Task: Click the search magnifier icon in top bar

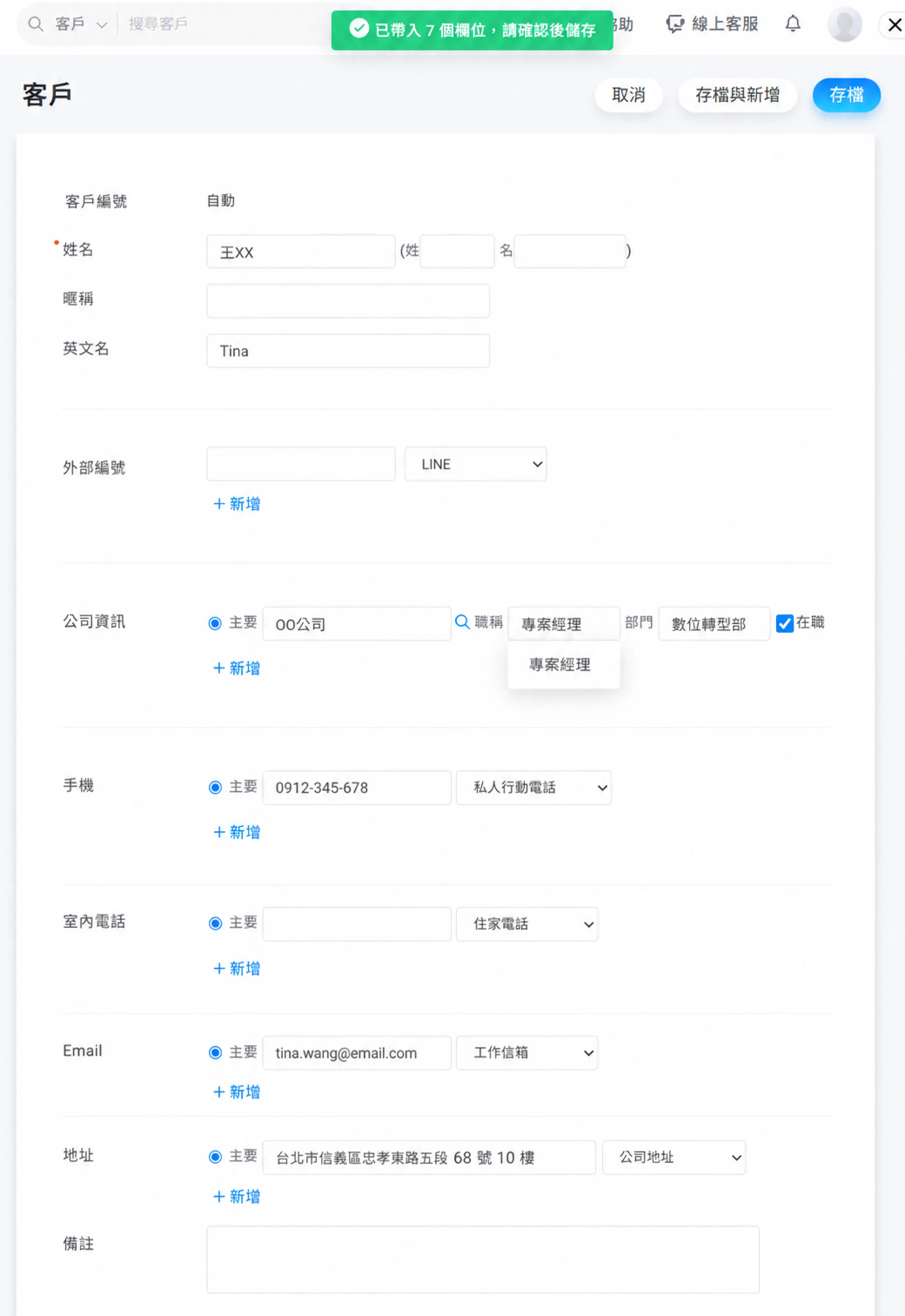Action: [x=35, y=24]
